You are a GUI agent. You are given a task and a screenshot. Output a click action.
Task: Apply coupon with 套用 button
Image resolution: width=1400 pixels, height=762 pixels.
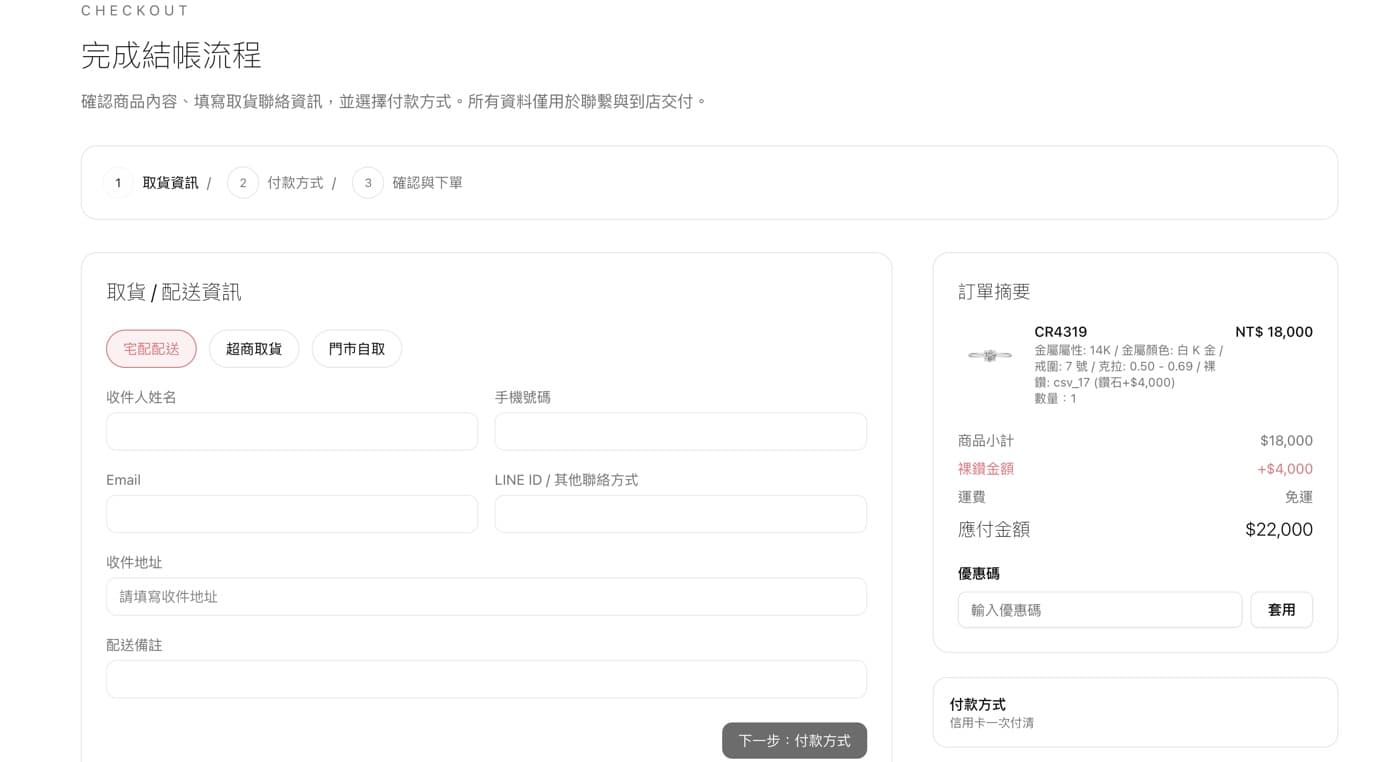click(1281, 610)
